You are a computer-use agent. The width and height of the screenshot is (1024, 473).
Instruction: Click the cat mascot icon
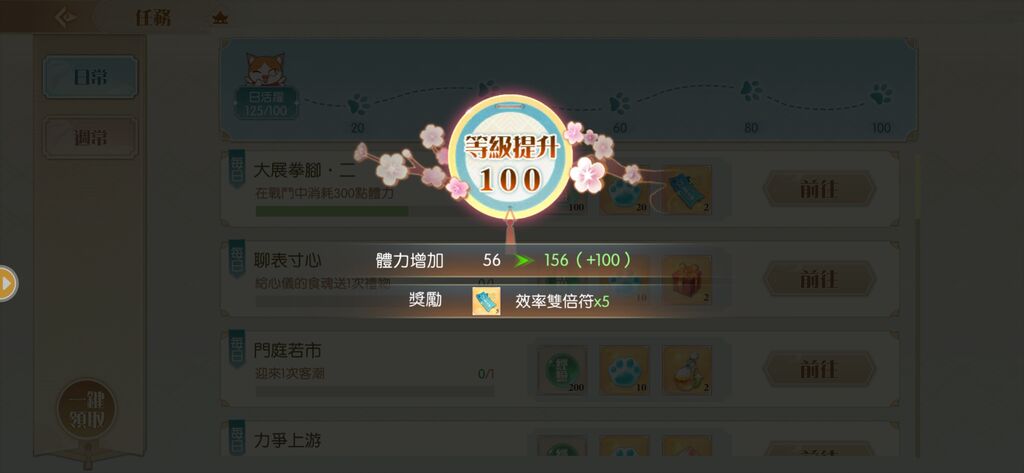[265, 70]
